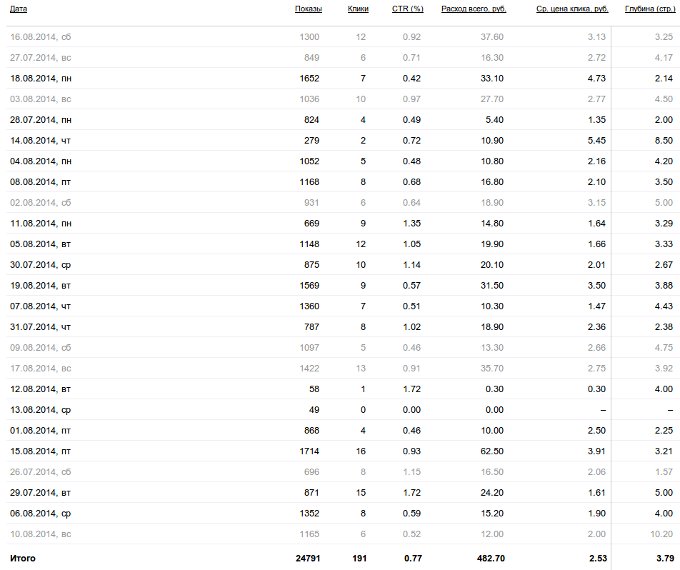
Task: Click total impressions value 24791
Action: 308,558
